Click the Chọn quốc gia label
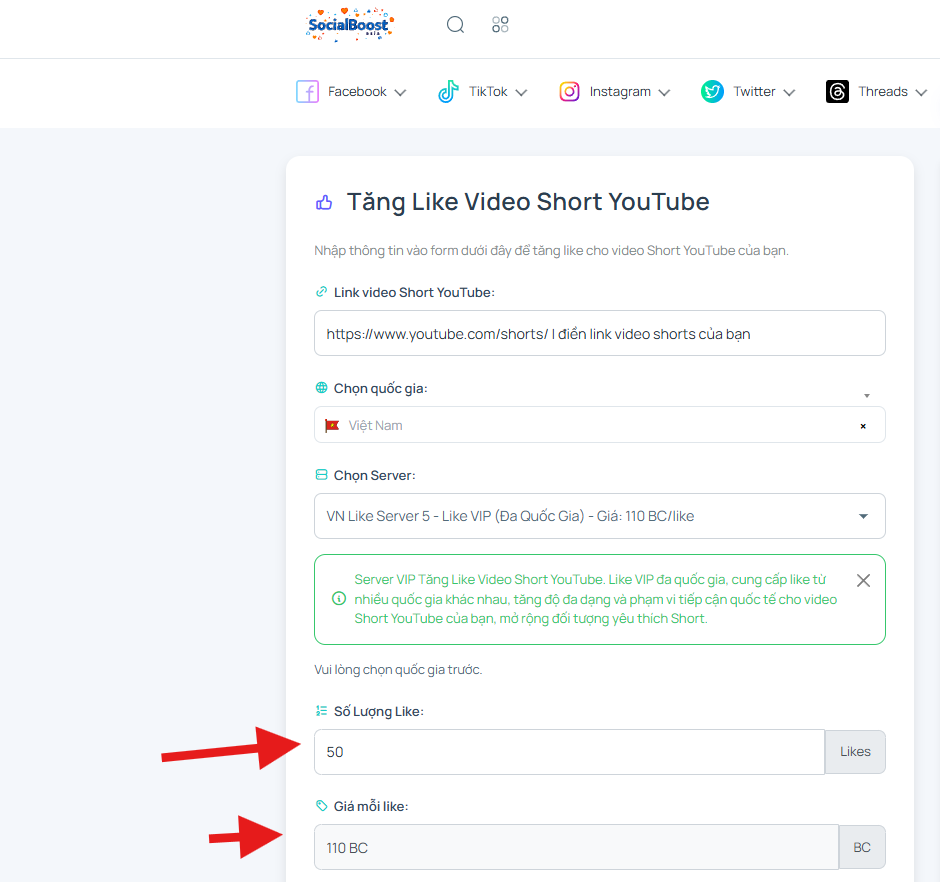The image size is (940, 882). (x=381, y=389)
